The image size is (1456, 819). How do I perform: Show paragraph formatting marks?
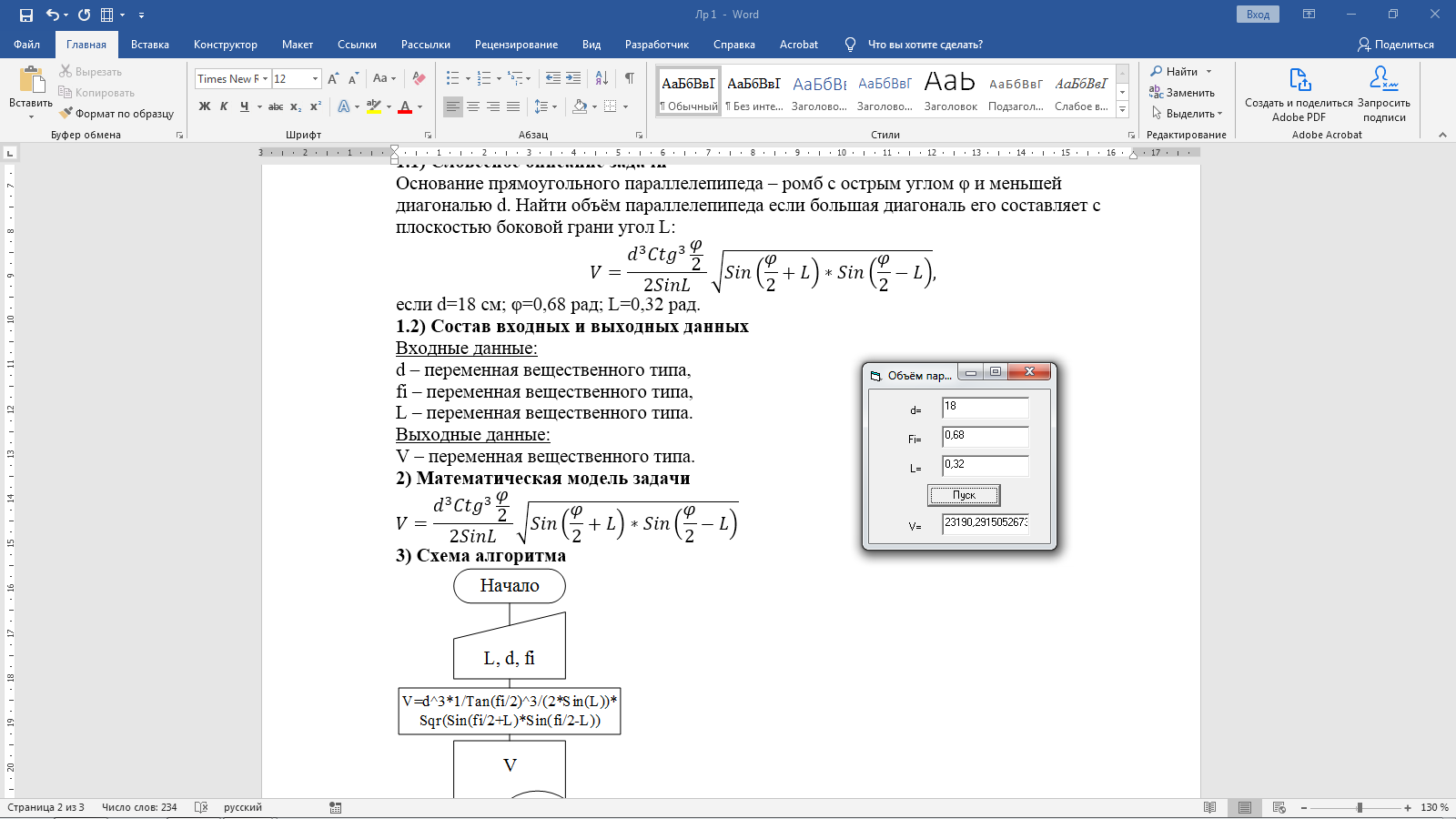click(630, 78)
